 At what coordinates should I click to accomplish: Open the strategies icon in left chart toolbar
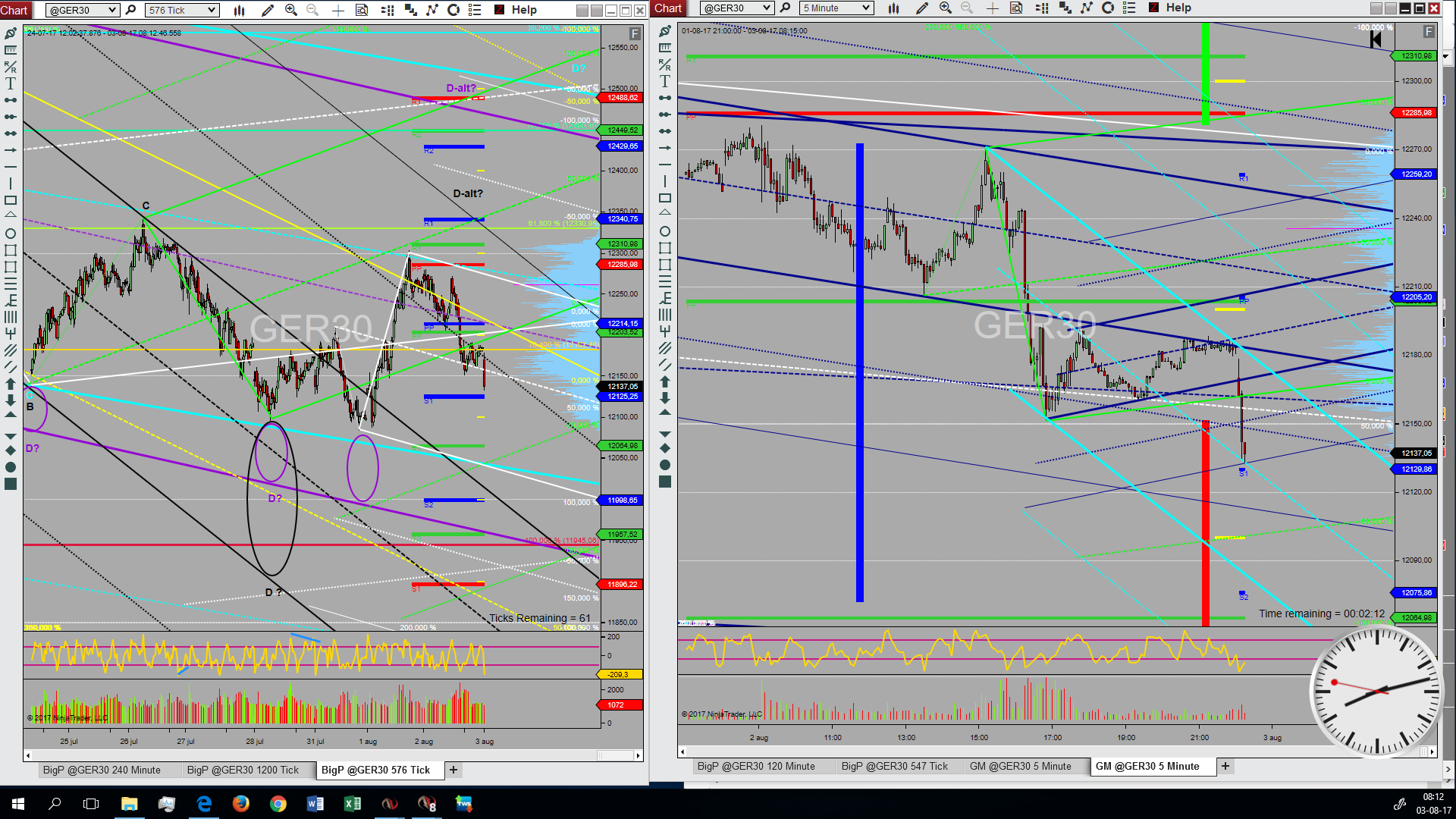[x=410, y=10]
